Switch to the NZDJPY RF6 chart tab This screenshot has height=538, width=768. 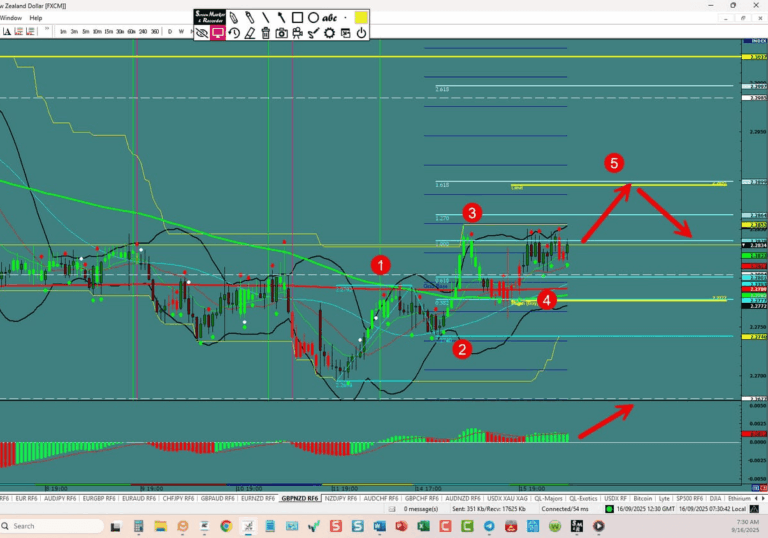coord(341,498)
